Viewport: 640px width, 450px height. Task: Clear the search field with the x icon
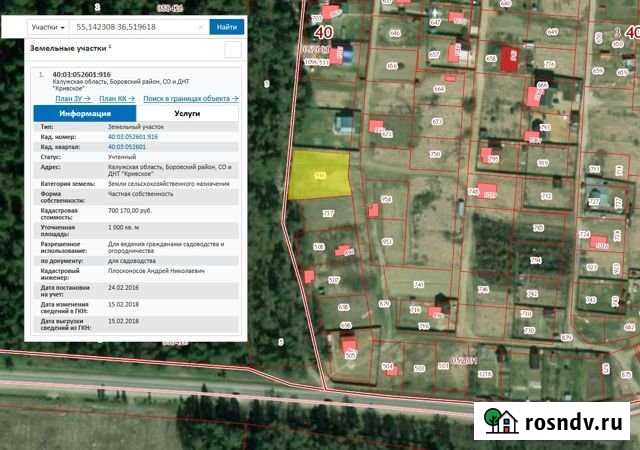201,27
